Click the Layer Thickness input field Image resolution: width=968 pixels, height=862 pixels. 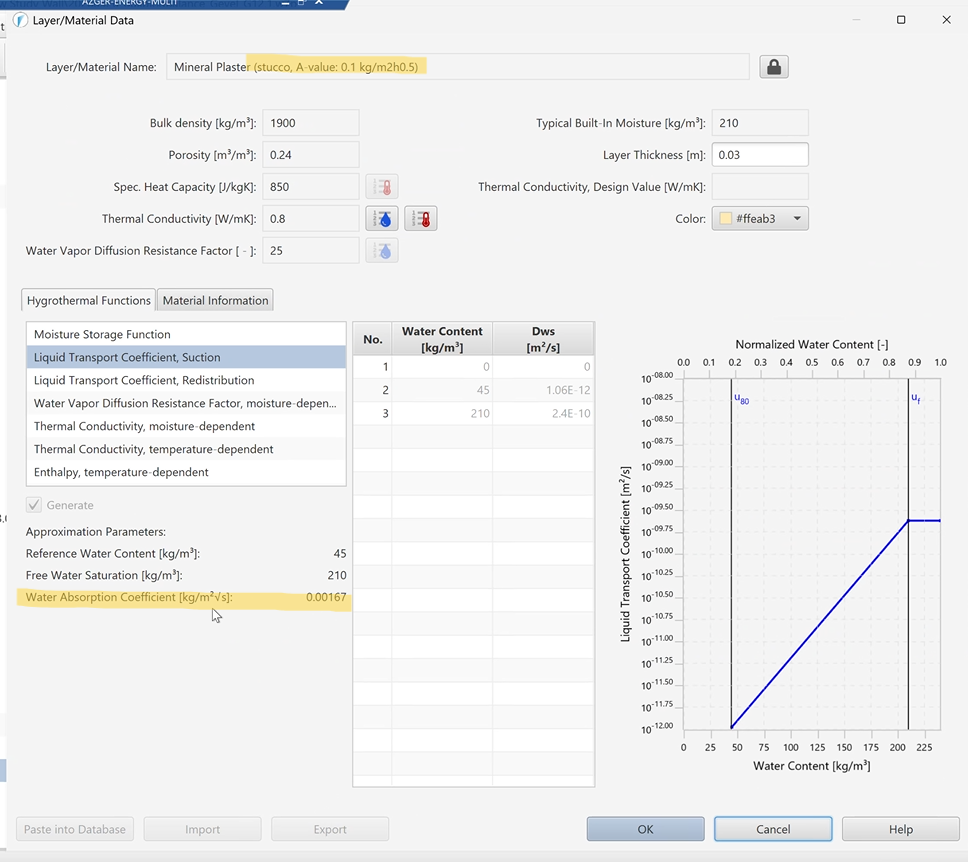pos(760,155)
